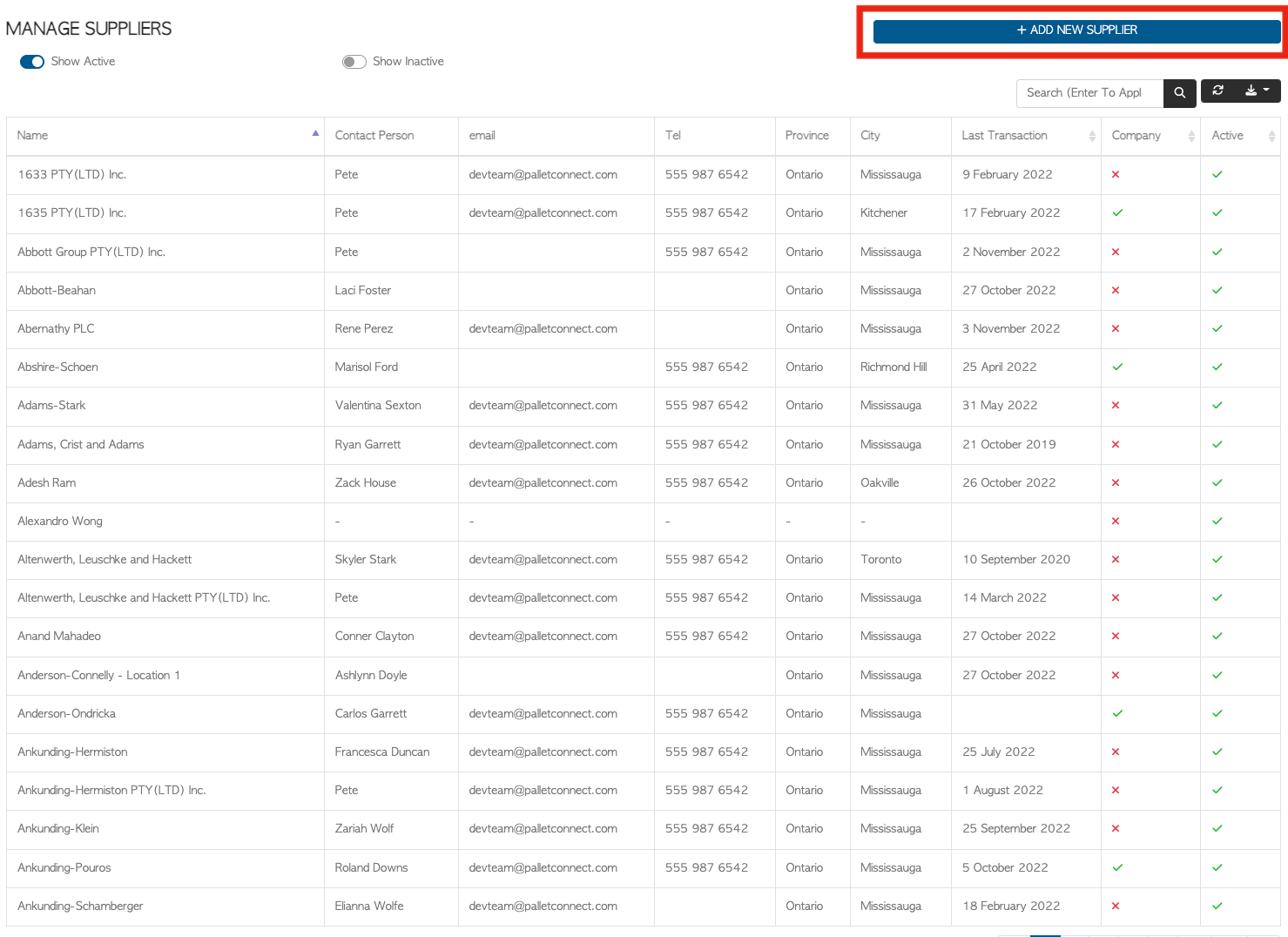Click Active check for Abernathy PLC
Screen dimensions: 1288x937
(1217, 329)
